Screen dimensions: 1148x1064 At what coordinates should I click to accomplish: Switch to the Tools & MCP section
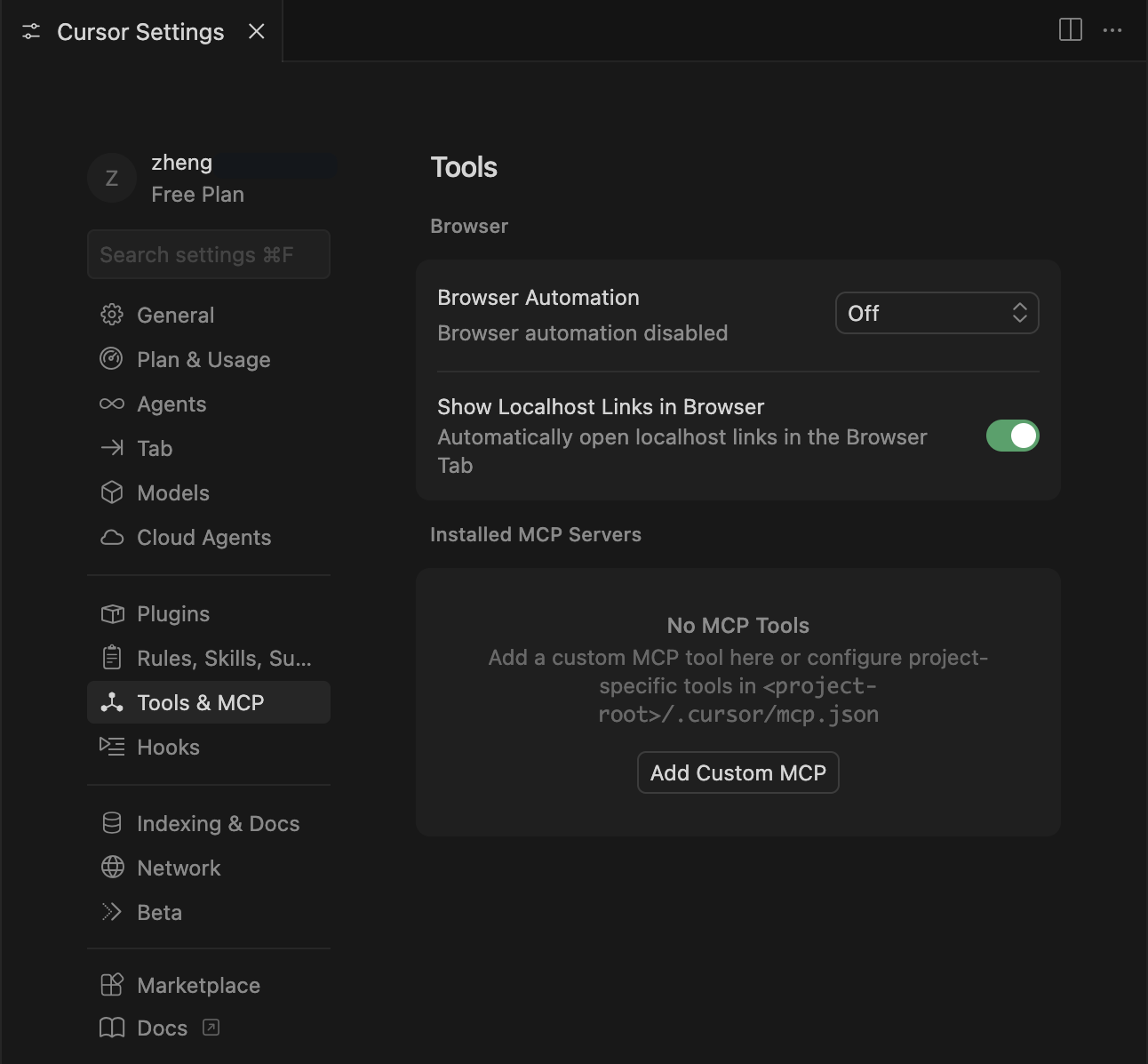(x=200, y=702)
